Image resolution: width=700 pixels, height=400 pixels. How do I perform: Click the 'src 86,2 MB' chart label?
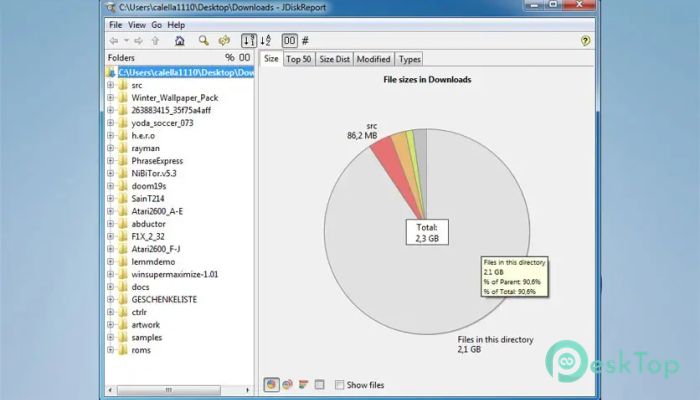pyautogui.click(x=362, y=131)
